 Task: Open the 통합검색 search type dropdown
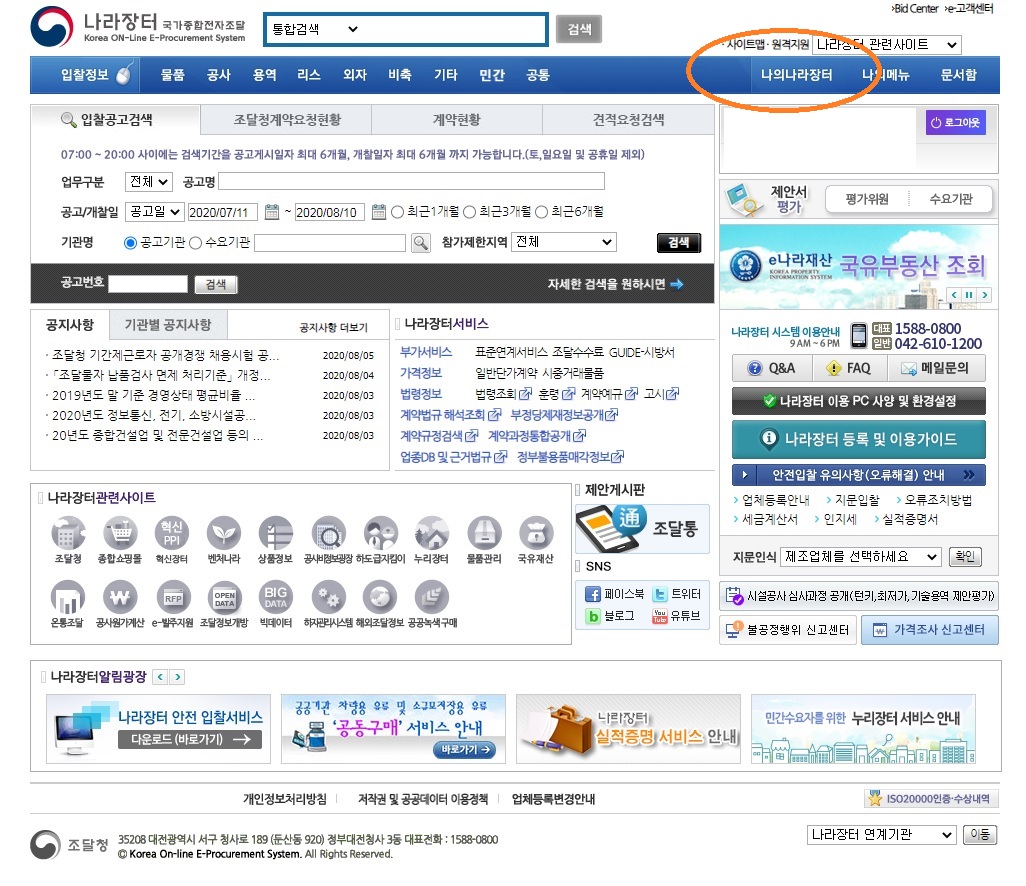coord(315,29)
